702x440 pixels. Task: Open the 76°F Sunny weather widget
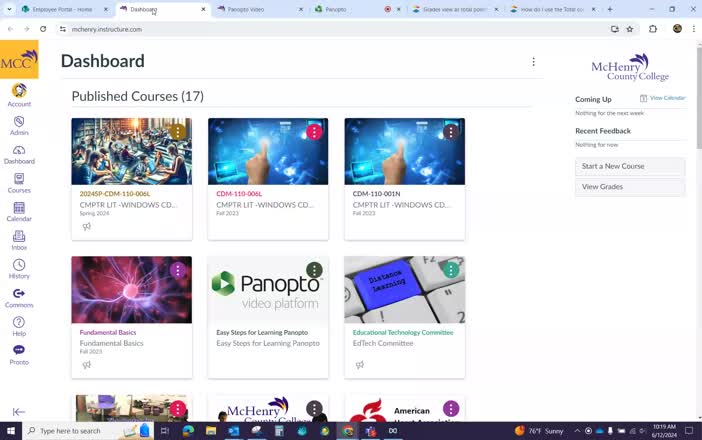[x=539, y=431]
